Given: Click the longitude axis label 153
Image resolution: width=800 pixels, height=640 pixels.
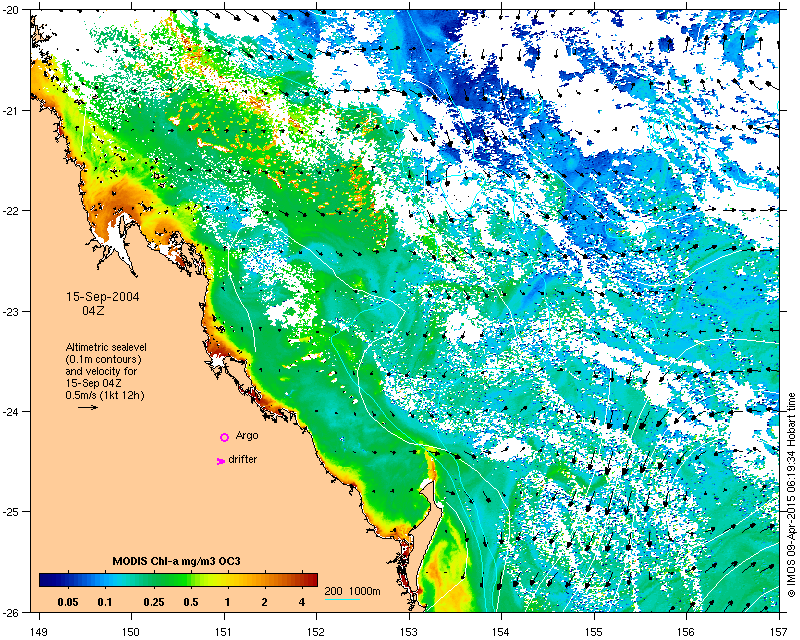Looking at the screenshot, I should pos(409,632).
